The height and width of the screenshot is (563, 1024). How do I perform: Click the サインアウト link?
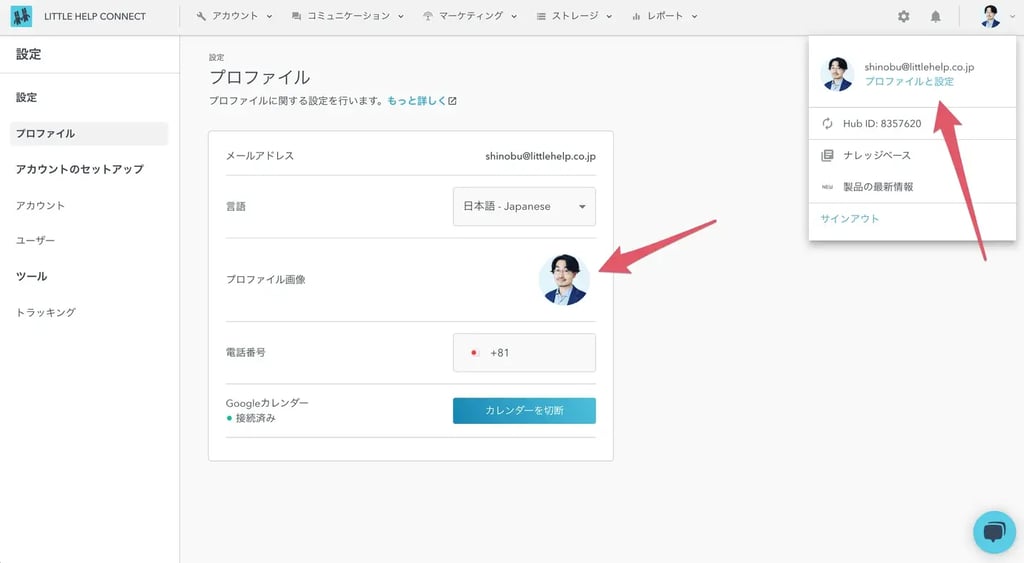click(x=849, y=219)
